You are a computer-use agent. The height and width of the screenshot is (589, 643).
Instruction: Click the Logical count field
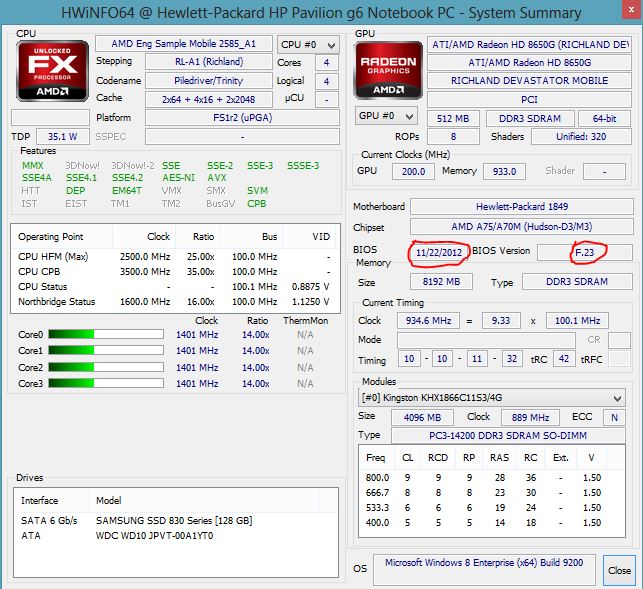(x=326, y=81)
